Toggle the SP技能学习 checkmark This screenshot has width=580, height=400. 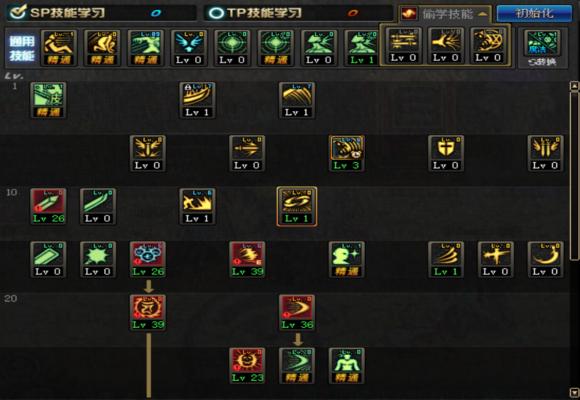17,12
